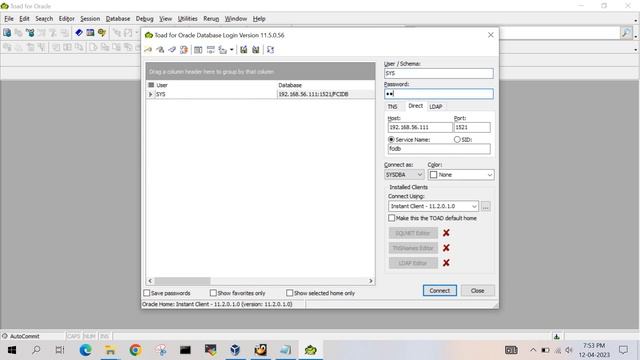The width and height of the screenshot is (640, 360).
Task: Click the right arrow of grid horizontal scrollbar
Action: 371,281
